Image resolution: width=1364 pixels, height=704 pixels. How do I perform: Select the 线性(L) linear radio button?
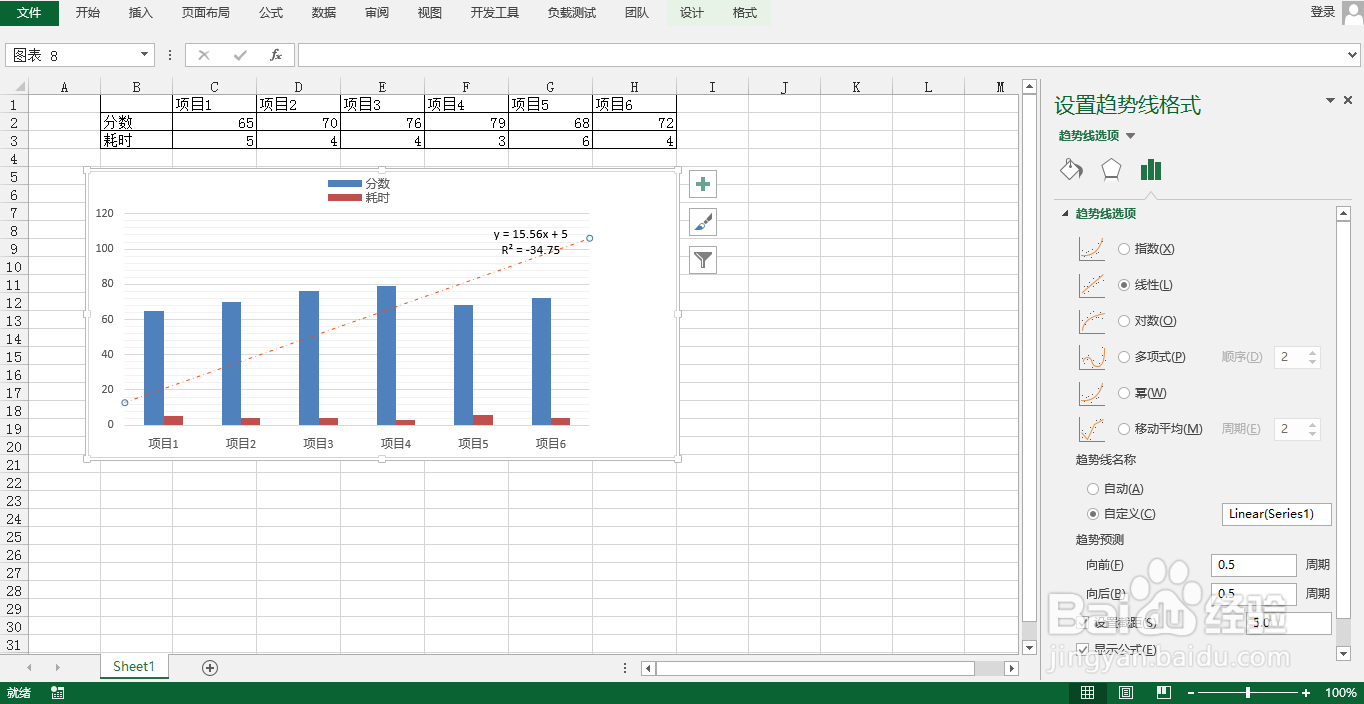tap(1124, 285)
